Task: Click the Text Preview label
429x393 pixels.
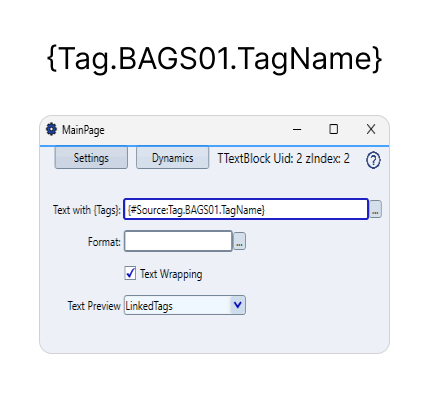Action: click(x=94, y=306)
